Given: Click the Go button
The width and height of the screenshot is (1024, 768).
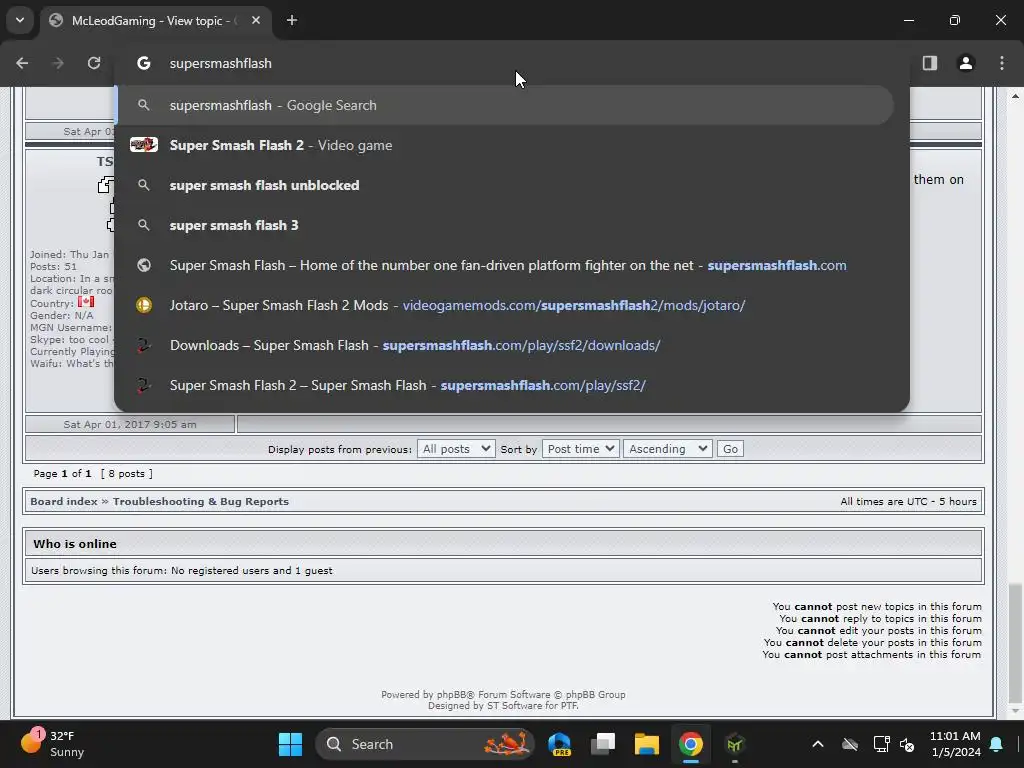Looking at the screenshot, I should coord(730,449).
